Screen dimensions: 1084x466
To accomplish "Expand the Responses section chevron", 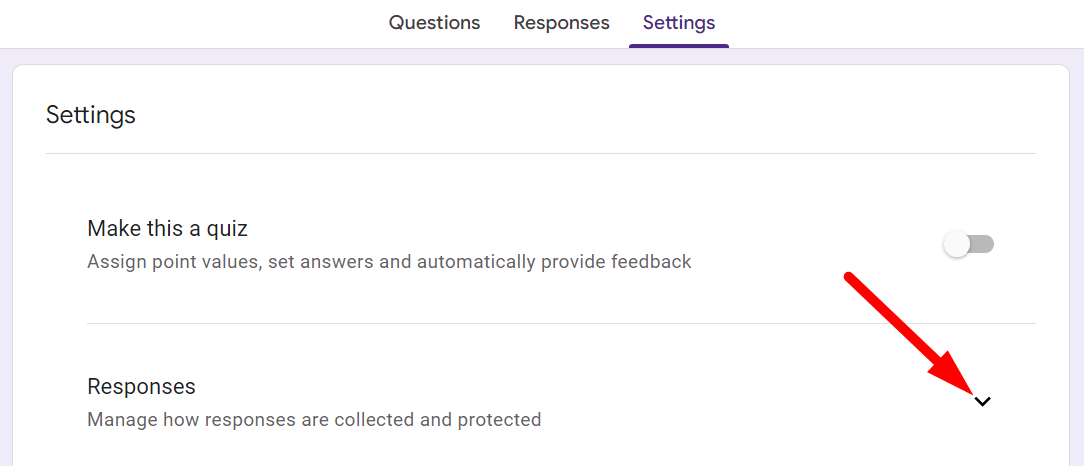I will [983, 402].
